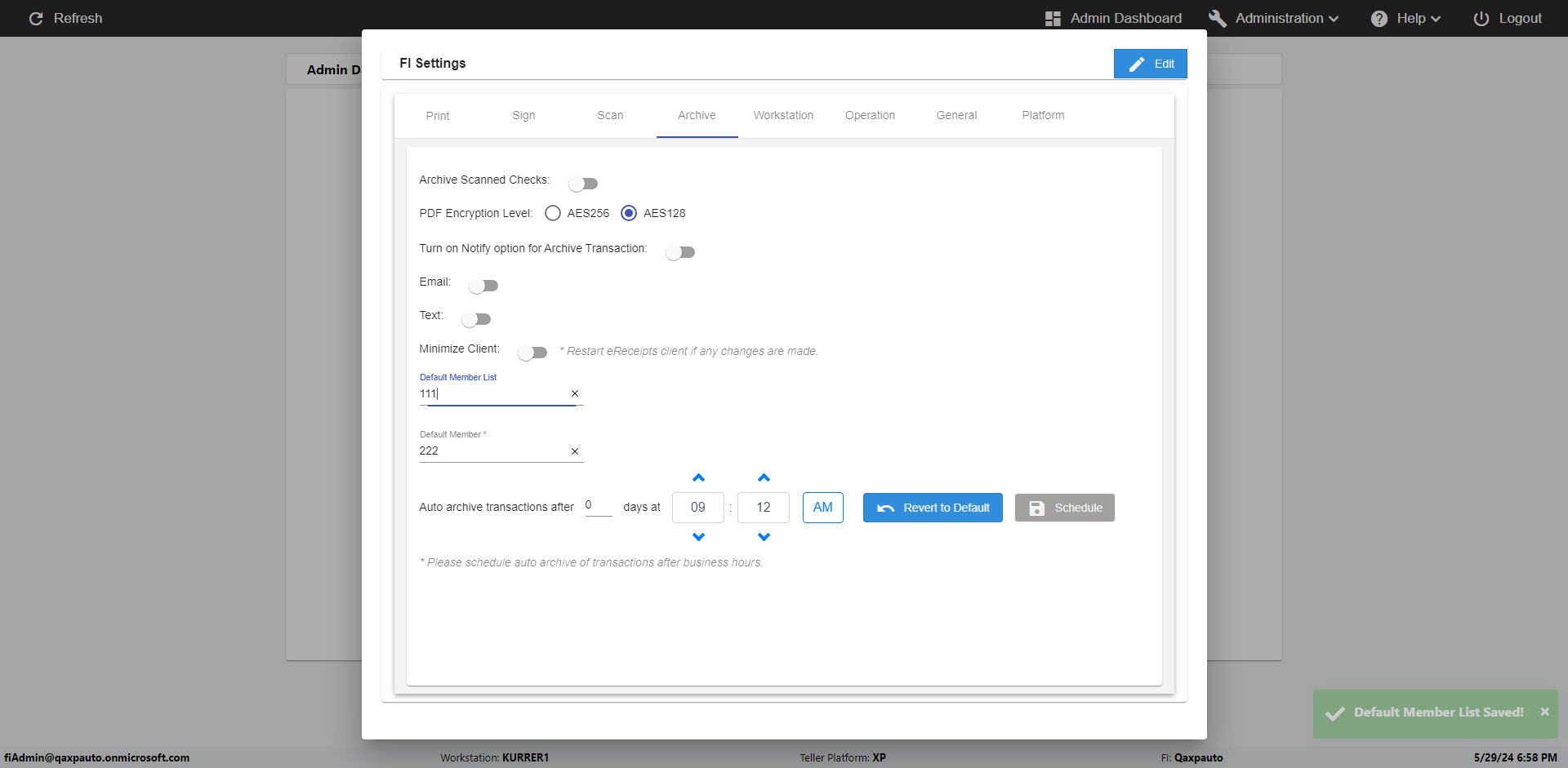The width and height of the screenshot is (1568, 768).
Task: Click the Administration wrench icon
Action: pos(1218,18)
